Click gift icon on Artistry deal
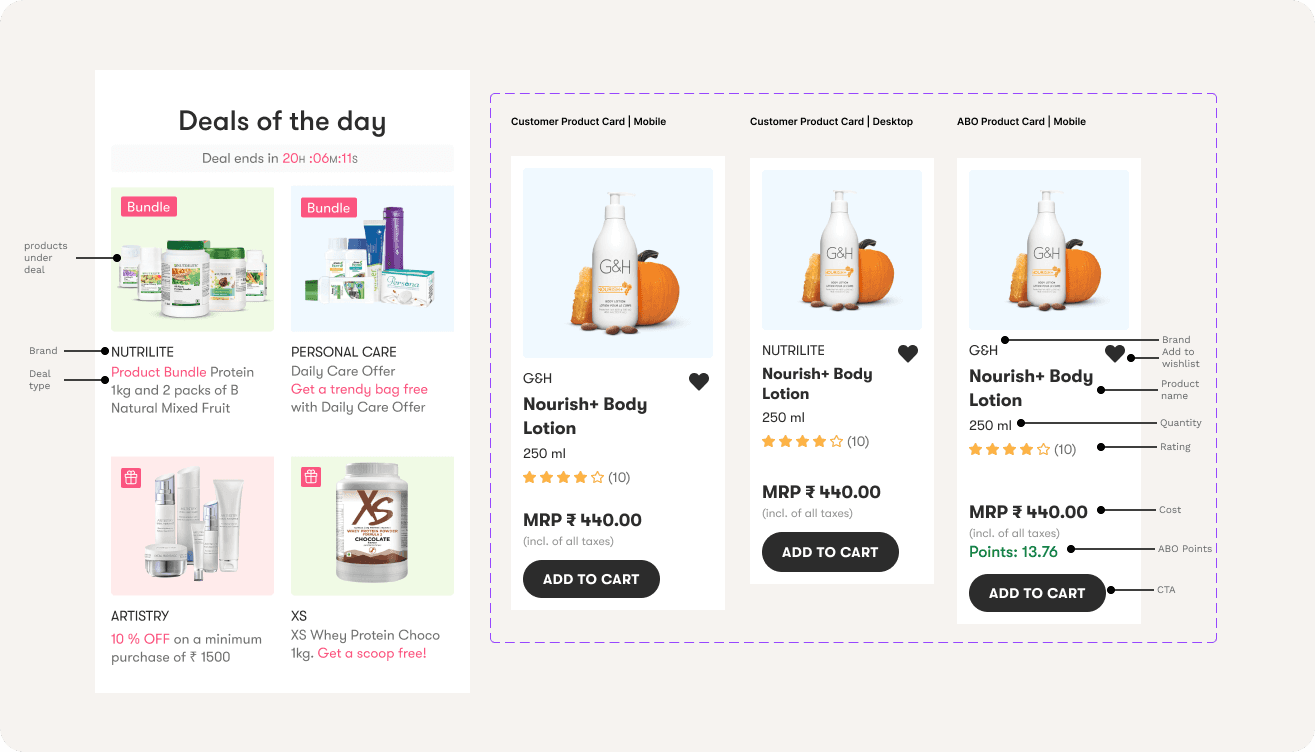Image resolution: width=1315 pixels, height=752 pixels. tap(131, 477)
